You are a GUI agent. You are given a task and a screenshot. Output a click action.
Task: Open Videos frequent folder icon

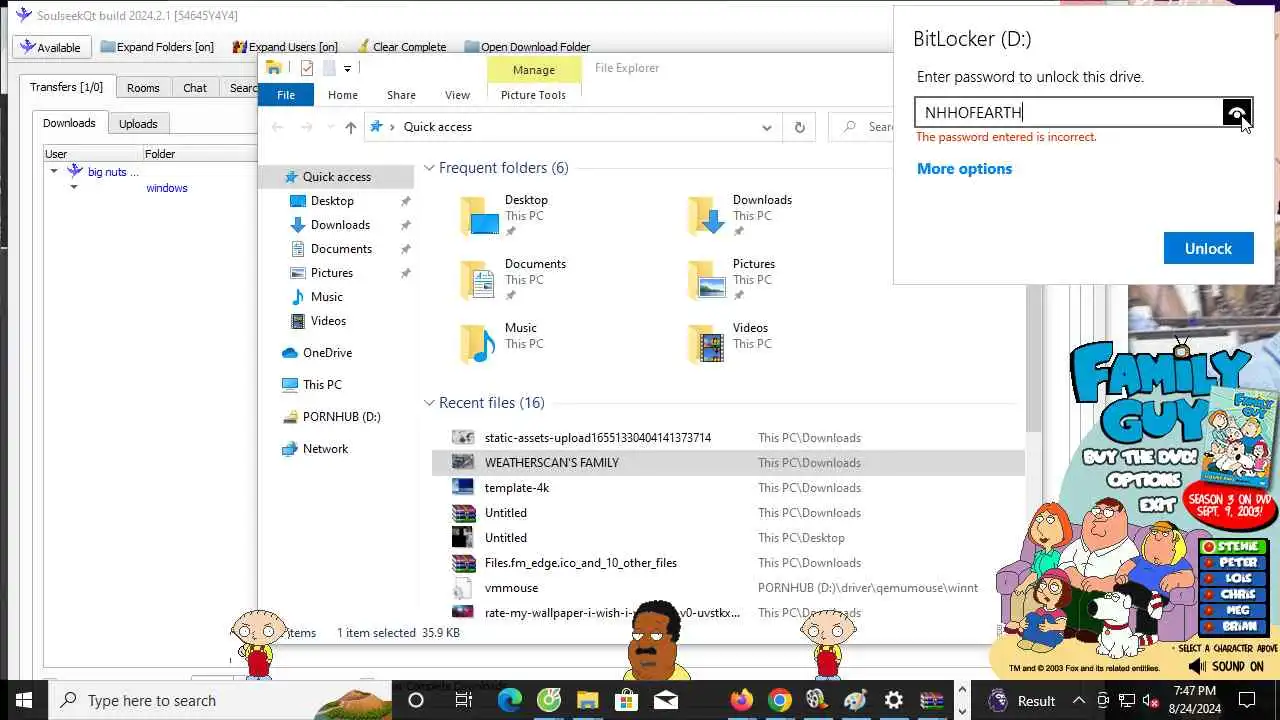706,344
